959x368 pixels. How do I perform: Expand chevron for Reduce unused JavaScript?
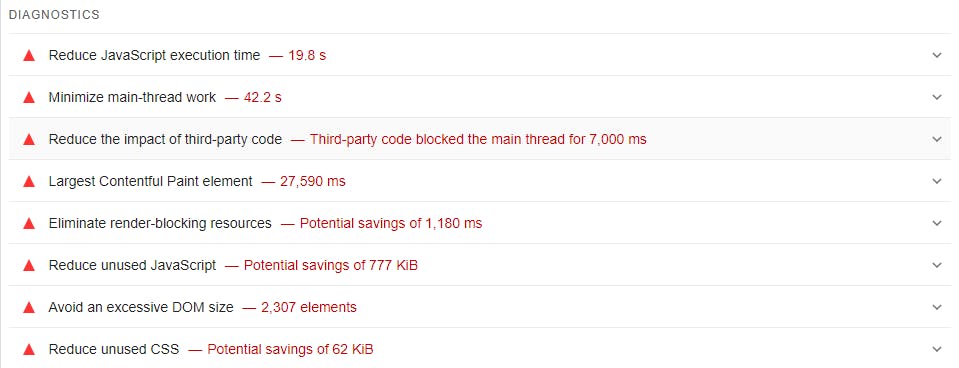pos(936,265)
